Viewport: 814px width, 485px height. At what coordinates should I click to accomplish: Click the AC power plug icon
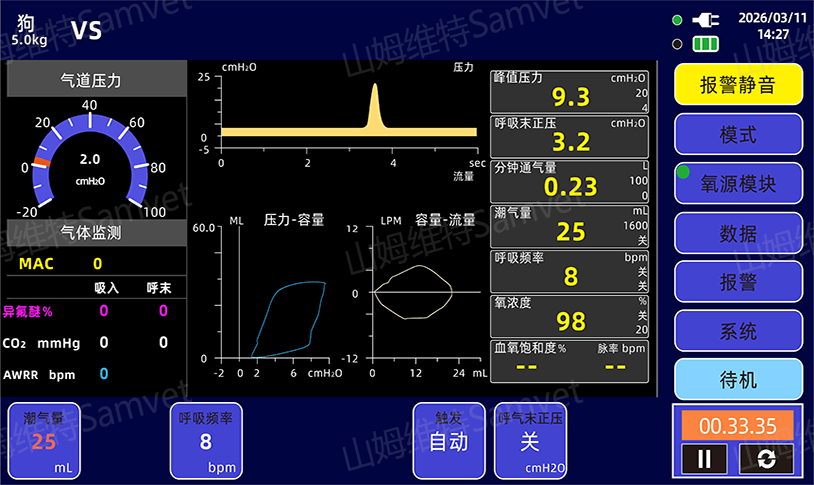pyautogui.click(x=706, y=20)
